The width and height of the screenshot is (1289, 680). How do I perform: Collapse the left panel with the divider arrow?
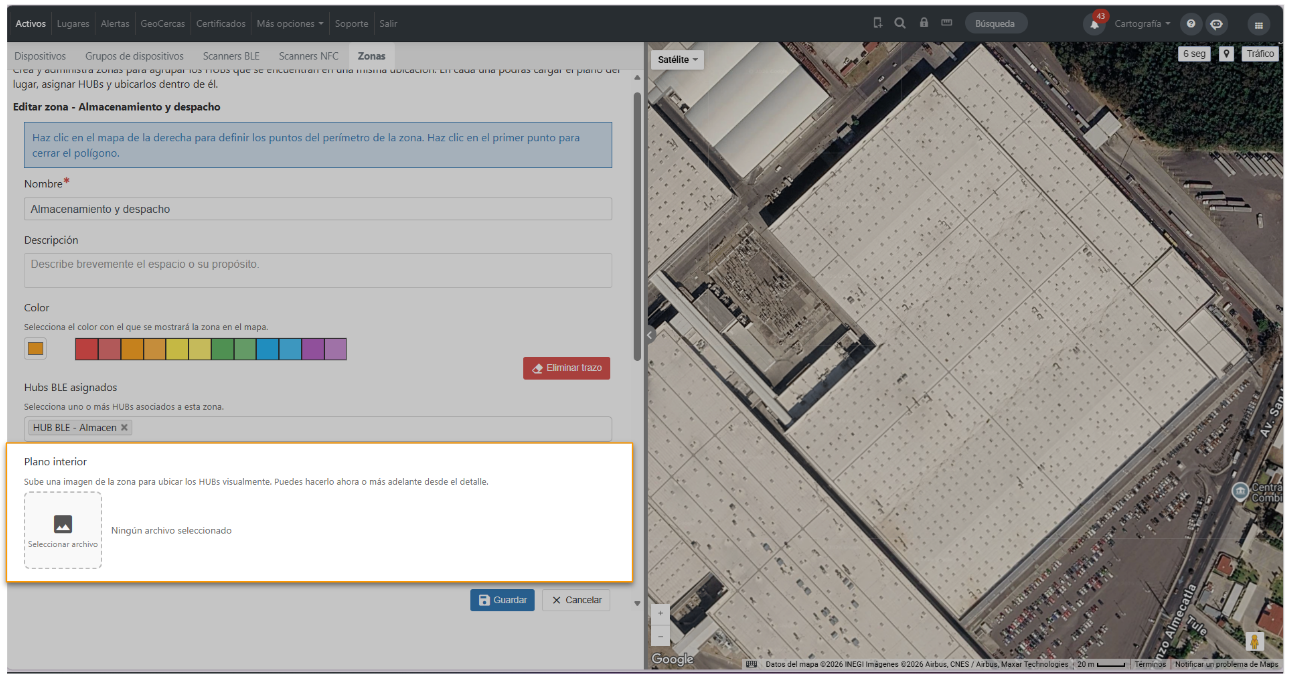(x=650, y=336)
